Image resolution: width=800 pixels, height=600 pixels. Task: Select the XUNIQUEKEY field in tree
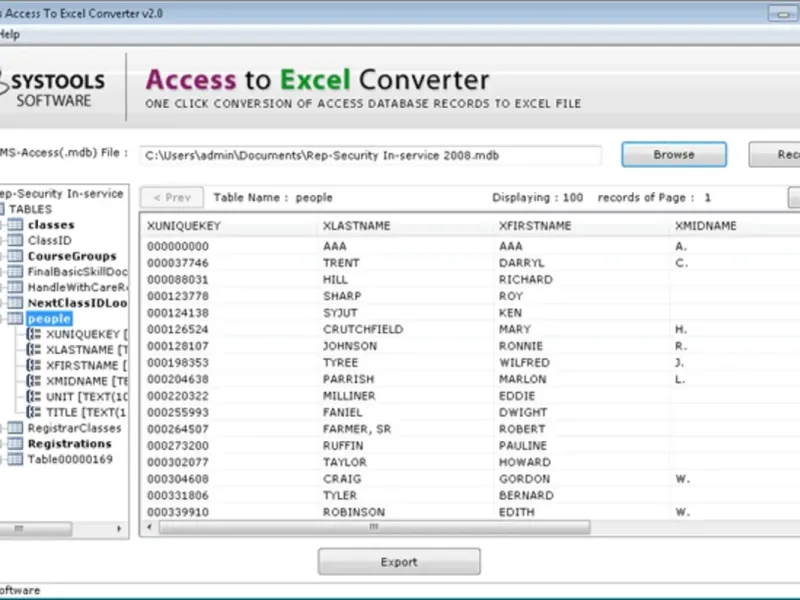87,334
